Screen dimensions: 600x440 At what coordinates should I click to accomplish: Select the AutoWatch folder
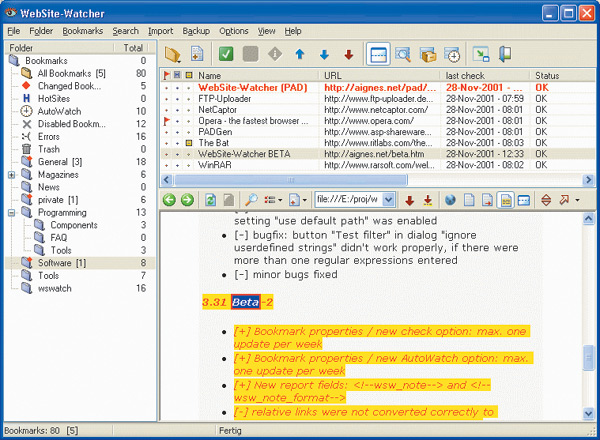click(59, 111)
